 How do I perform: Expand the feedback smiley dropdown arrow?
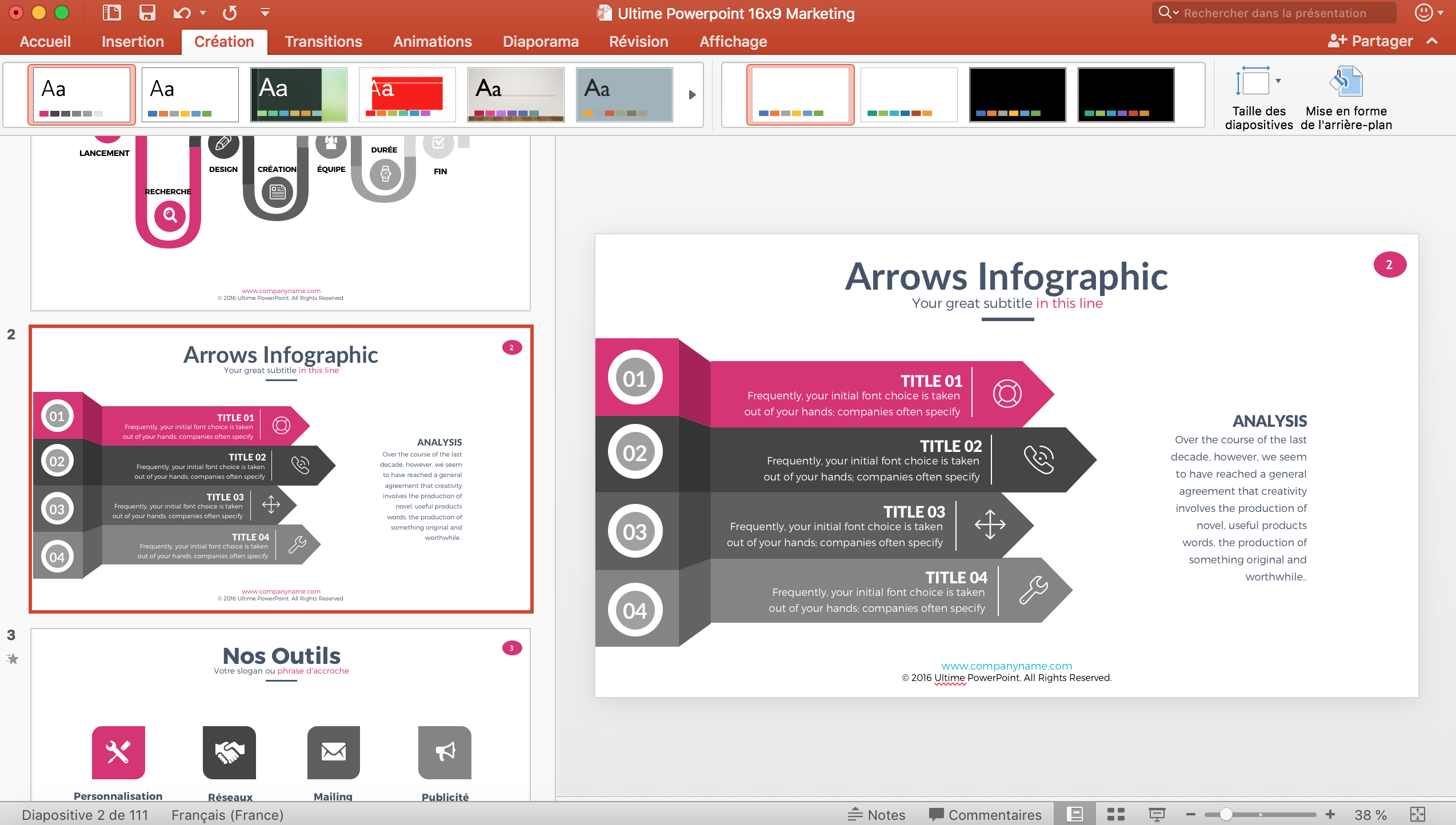[x=1441, y=13]
